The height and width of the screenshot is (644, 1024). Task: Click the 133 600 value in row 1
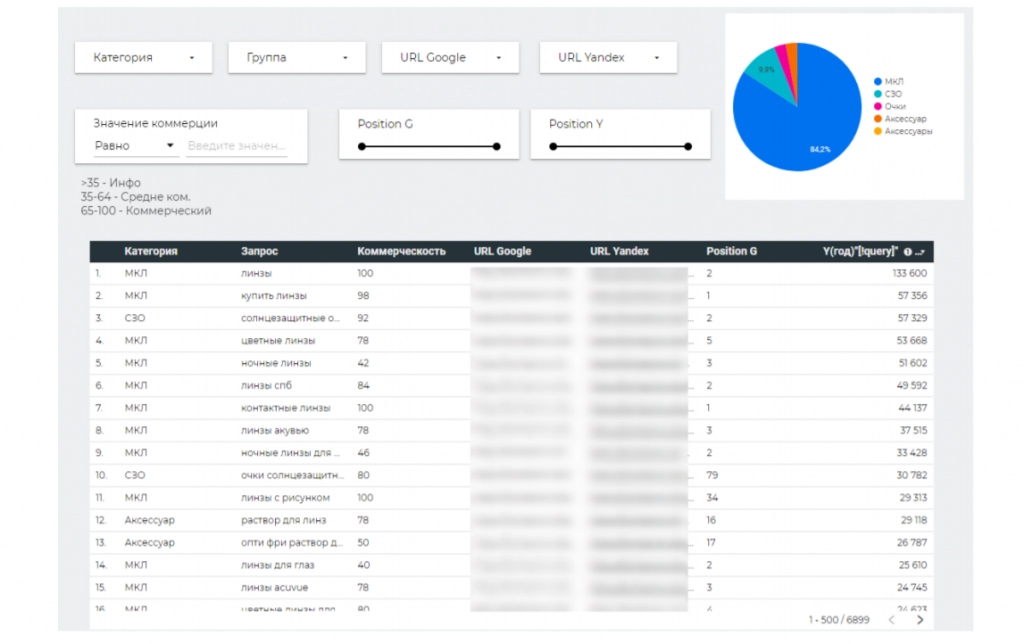[x=910, y=274]
